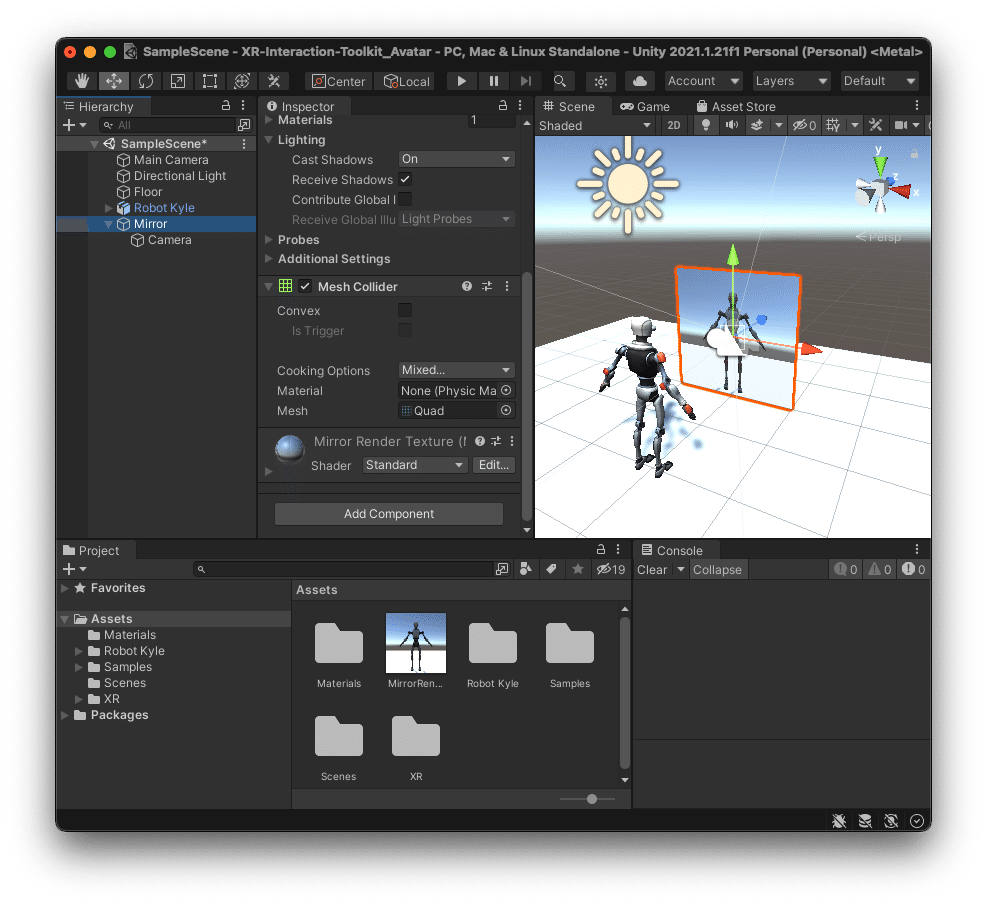Select the Rotate tool
Image resolution: width=987 pixels, height=905 pixels.
pyautogui.click(x=146, y=81)
